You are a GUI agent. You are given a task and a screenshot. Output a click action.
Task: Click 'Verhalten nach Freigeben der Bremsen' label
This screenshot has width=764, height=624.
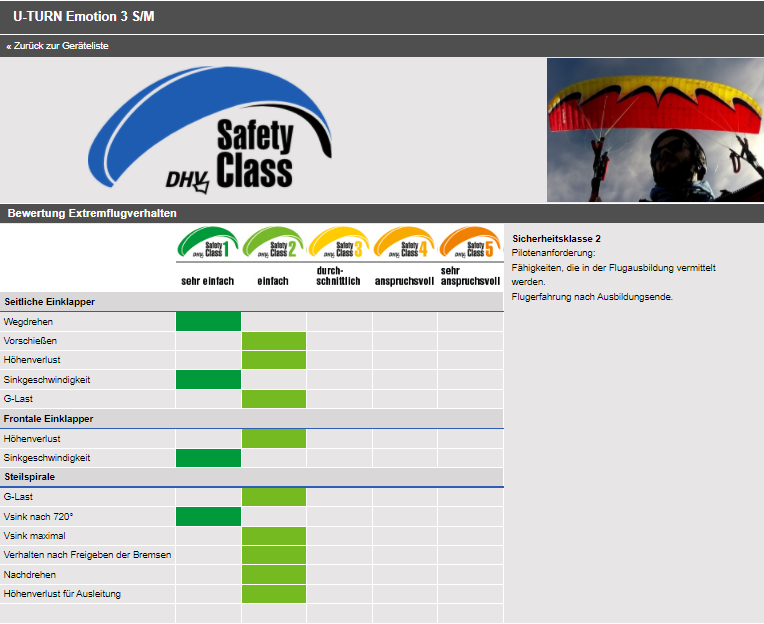[x=87, y=555]
